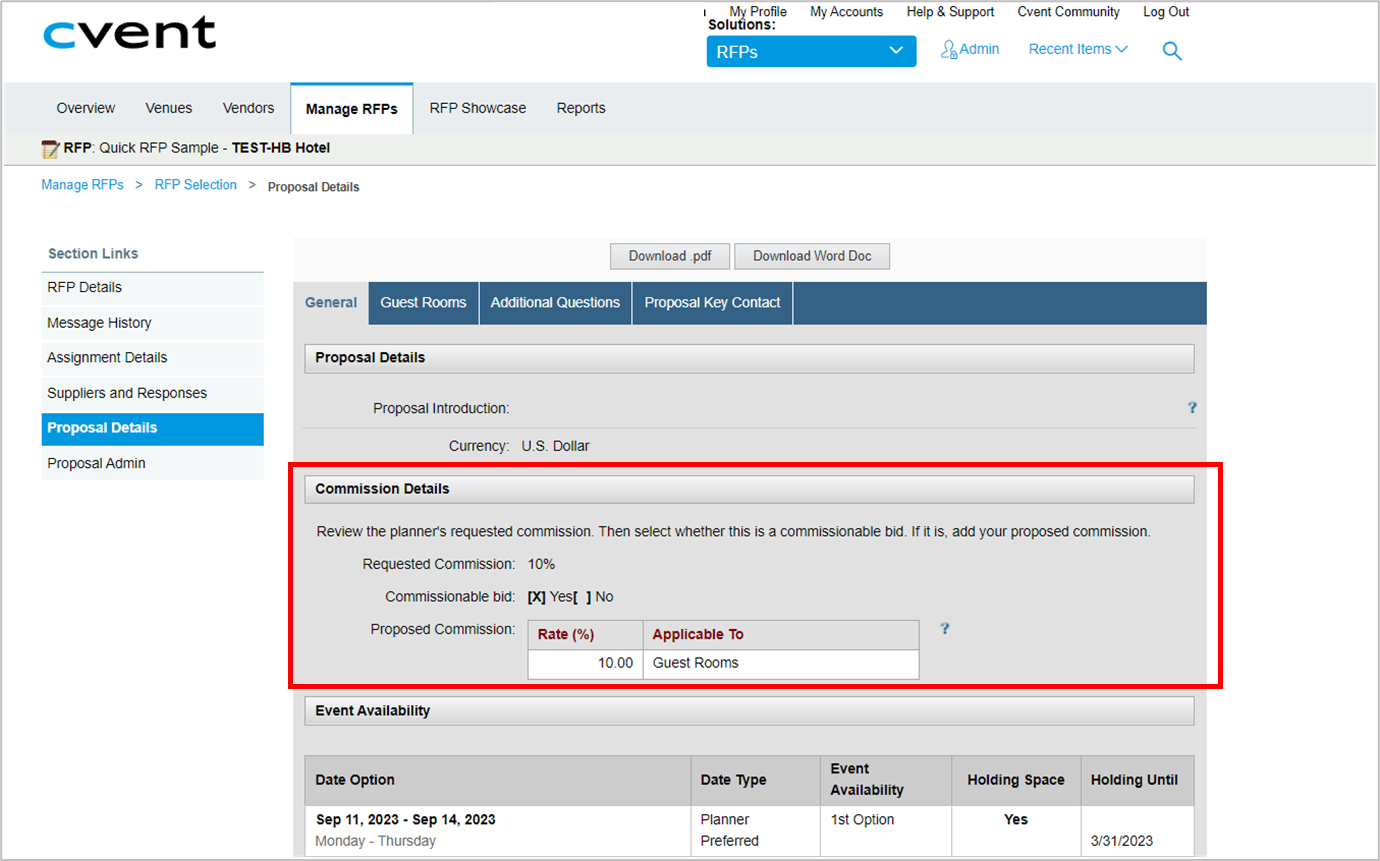
Task: Select the Yes commissionable bid checkbox
Action: pyautogui.click(x=536, y=597)
